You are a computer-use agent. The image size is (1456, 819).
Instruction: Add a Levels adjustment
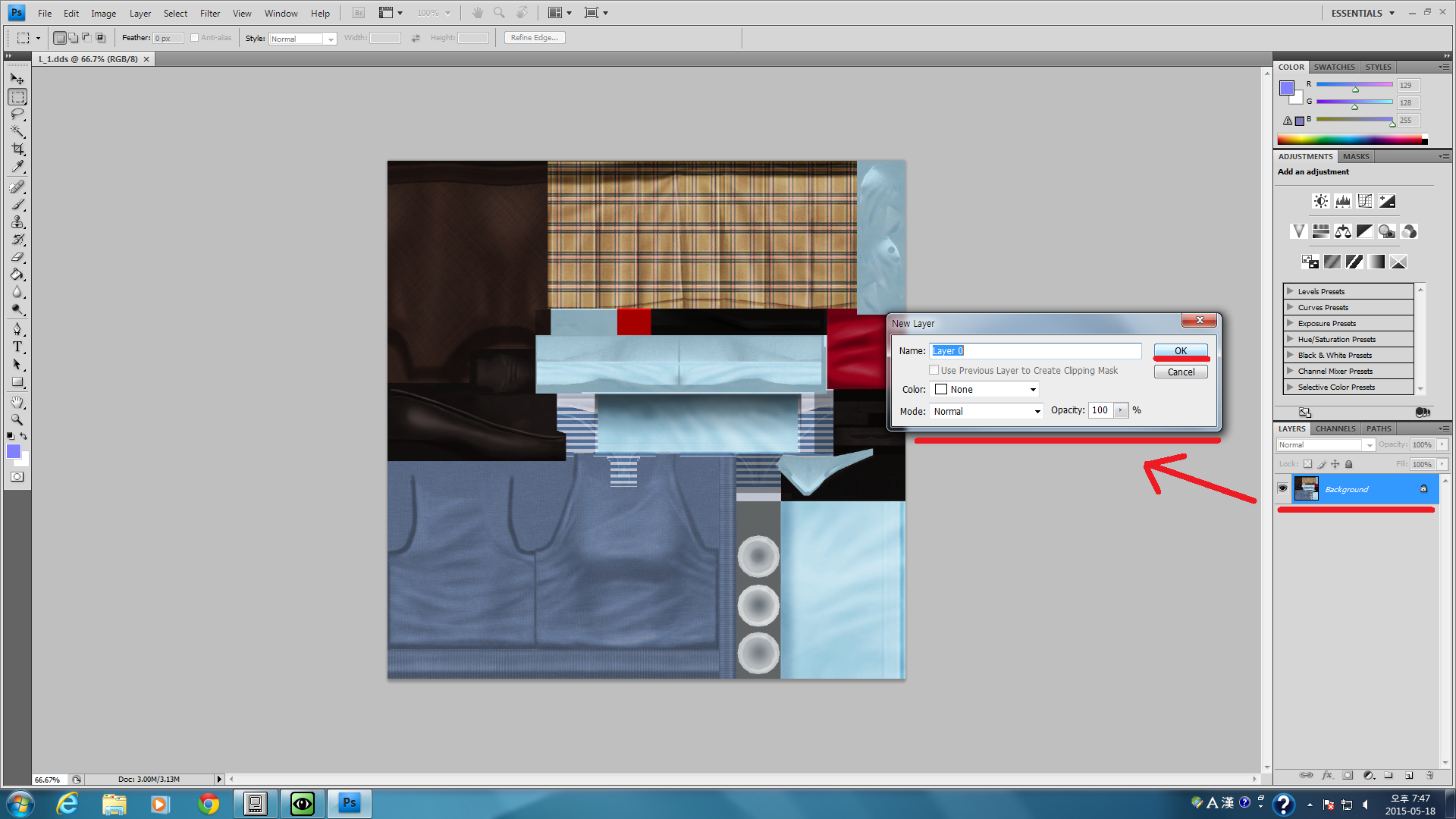[1343, 201]
